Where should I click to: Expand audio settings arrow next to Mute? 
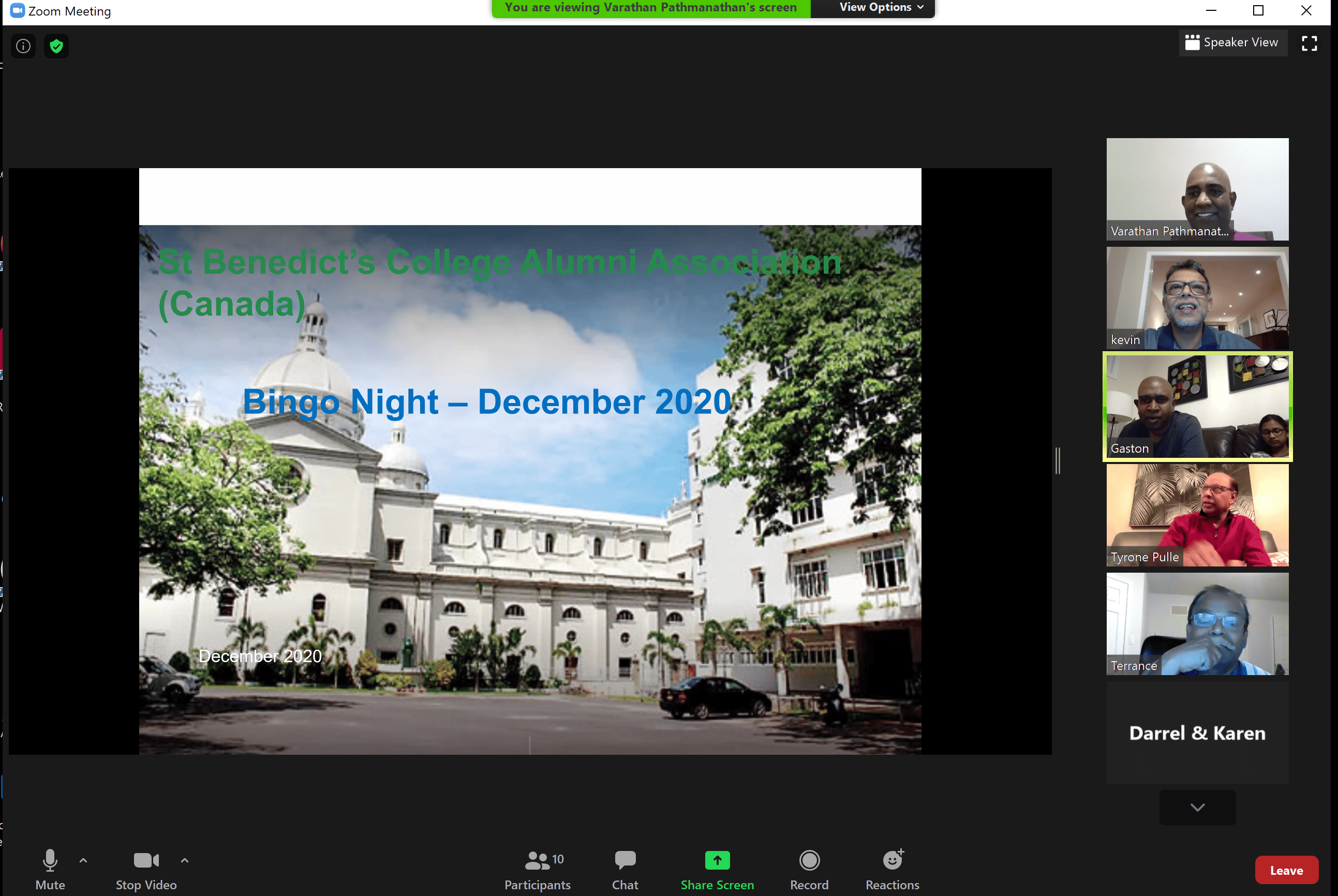83,860
